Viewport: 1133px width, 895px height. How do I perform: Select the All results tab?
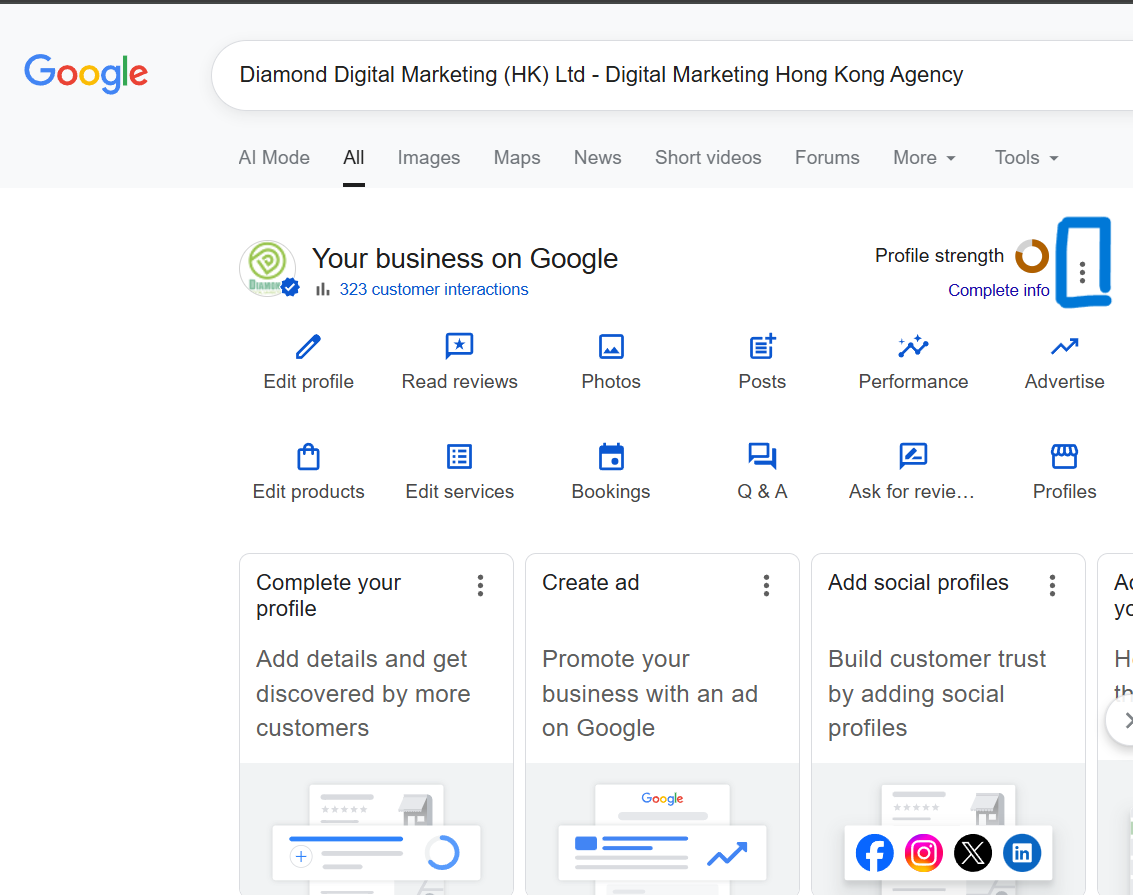pyautogui.click(x=353, y=157)
